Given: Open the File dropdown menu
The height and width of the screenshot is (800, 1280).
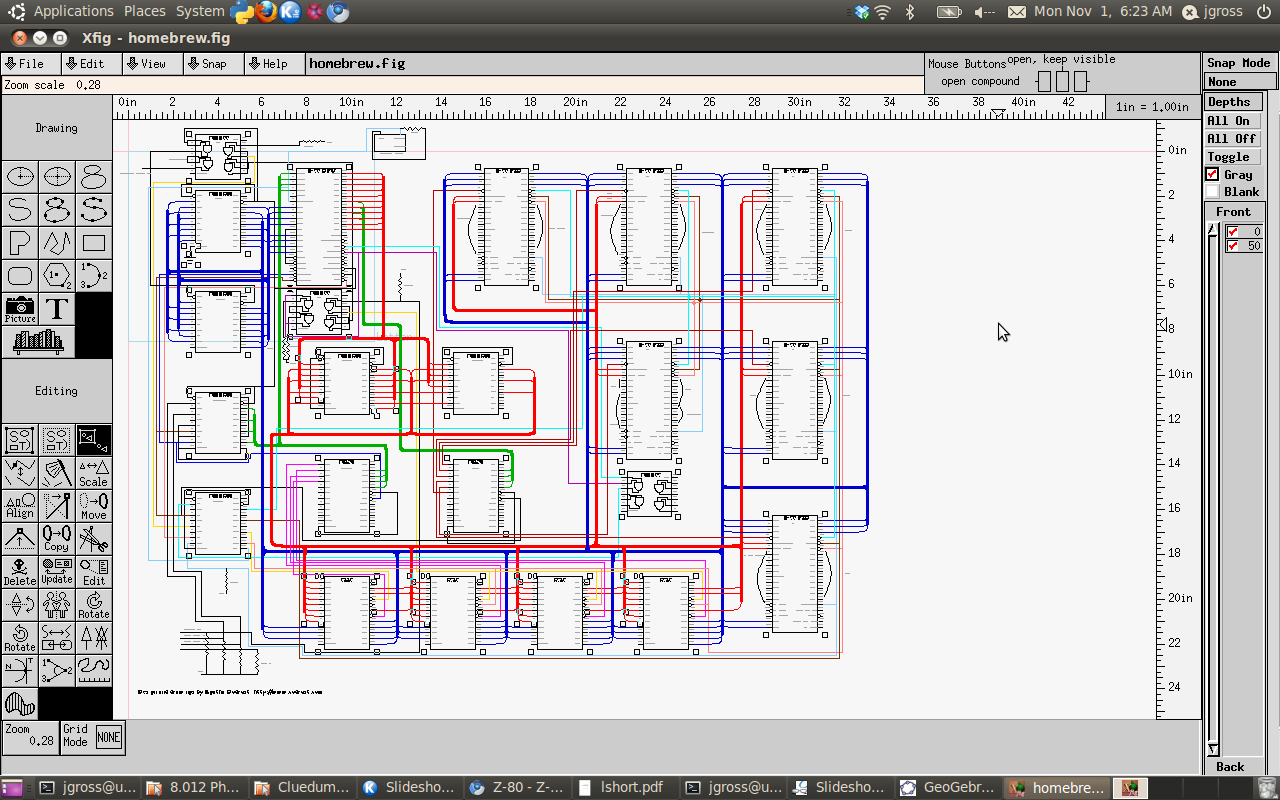Looking at the screenshot, I should pyautogui.click(x=25, y=64).
